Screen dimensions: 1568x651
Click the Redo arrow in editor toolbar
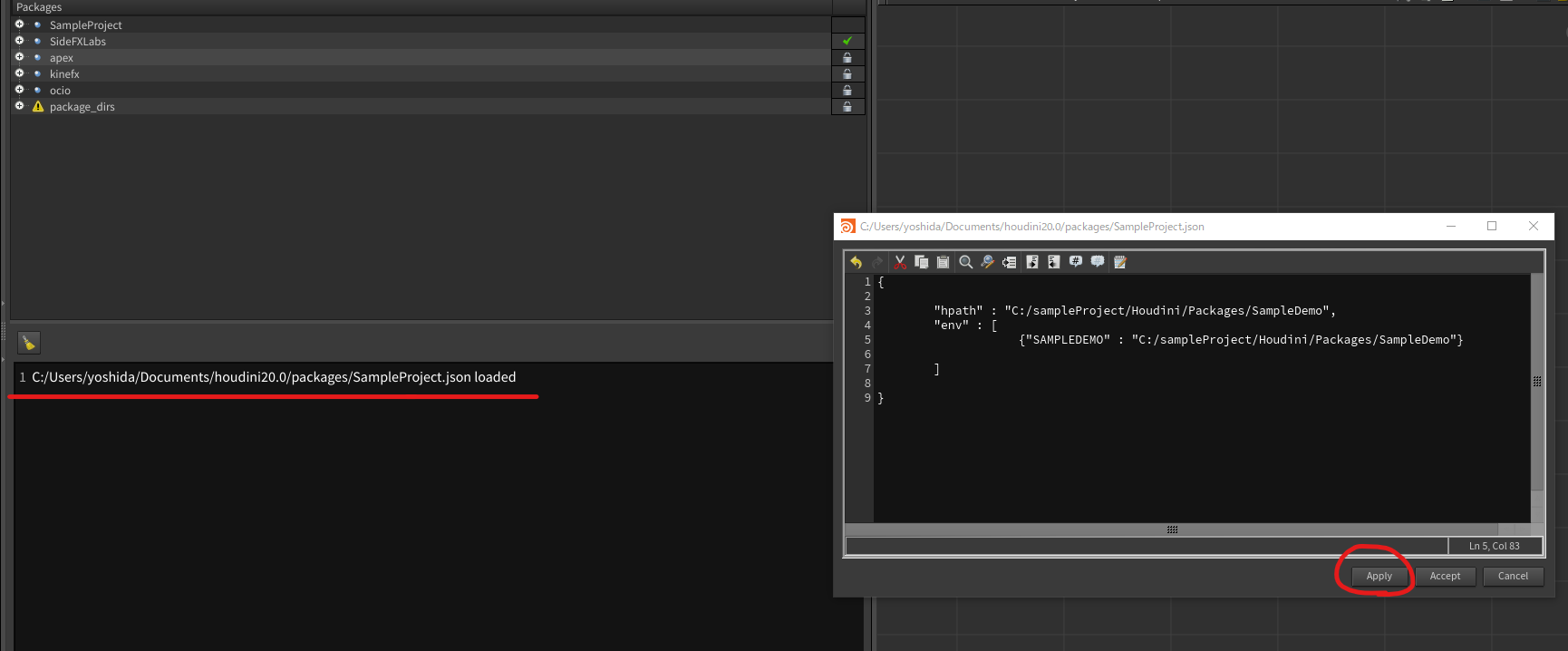877,262
